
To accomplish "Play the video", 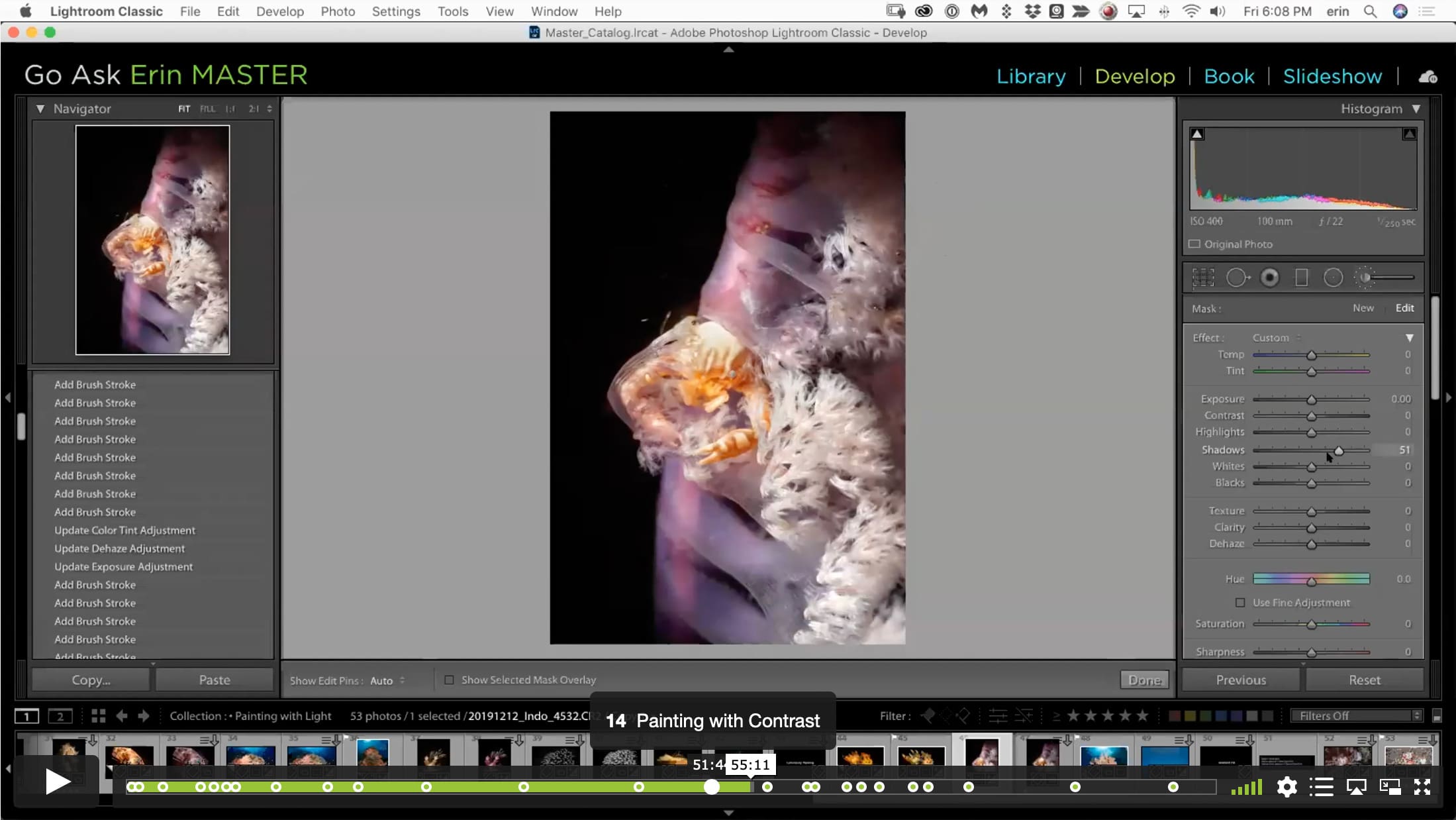I will (x=58, y=782).
